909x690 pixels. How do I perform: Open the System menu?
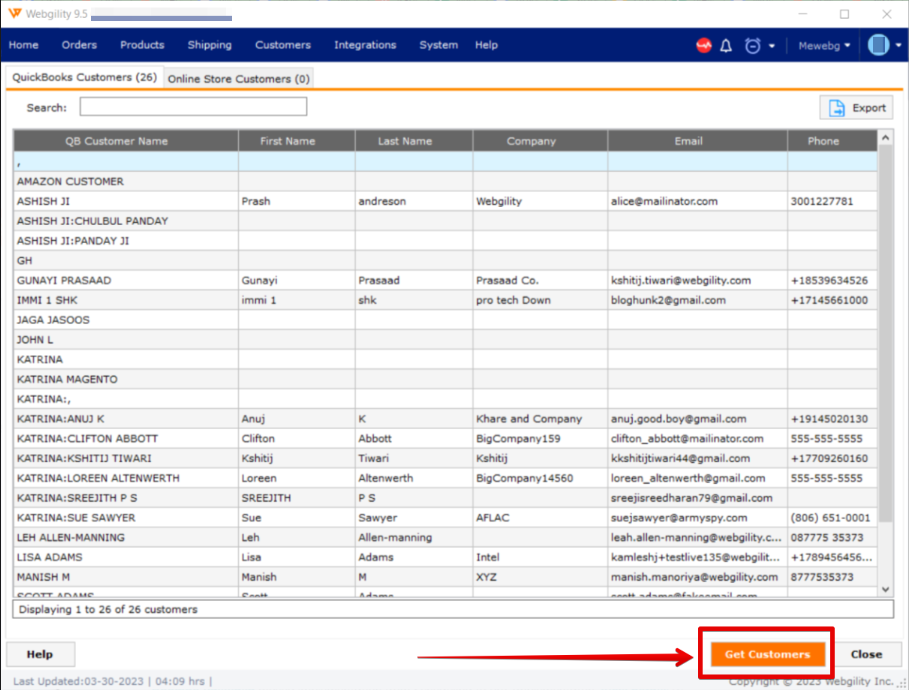(x=439, y=45)
